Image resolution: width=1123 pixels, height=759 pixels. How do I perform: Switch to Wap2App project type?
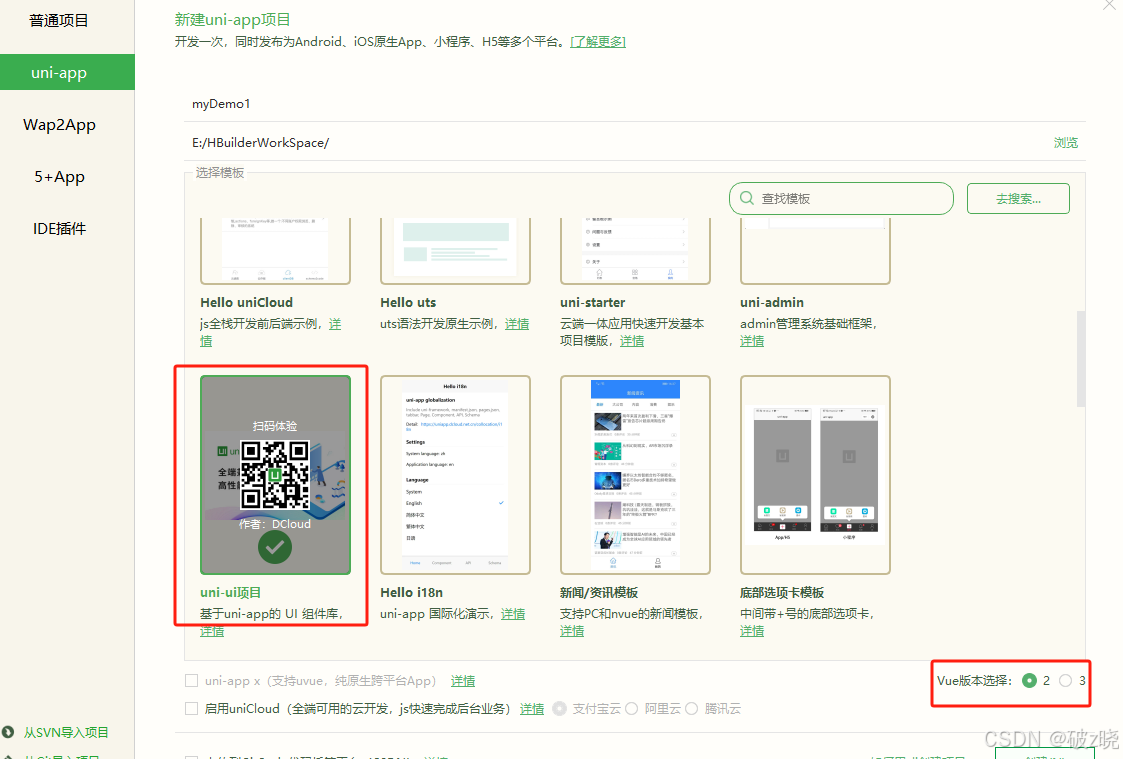pyautogui.click(x=59, y=125)
